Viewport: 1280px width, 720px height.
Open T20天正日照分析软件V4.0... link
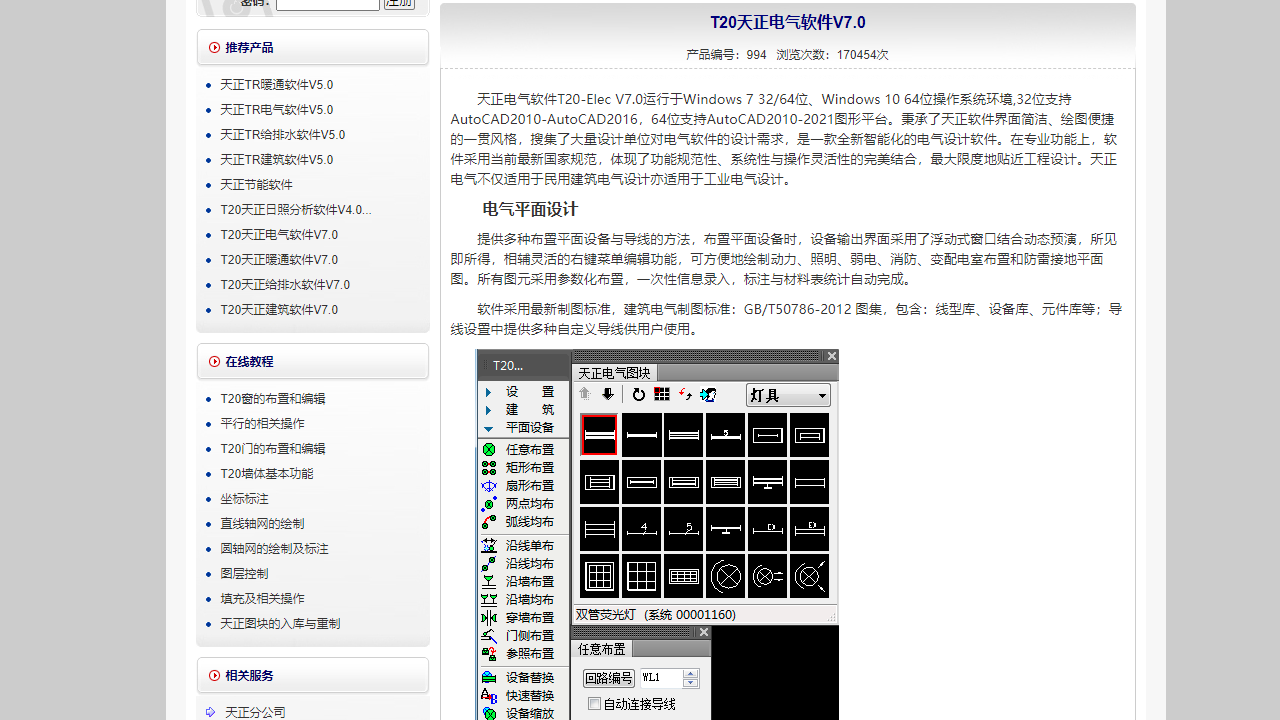[296, 210]
